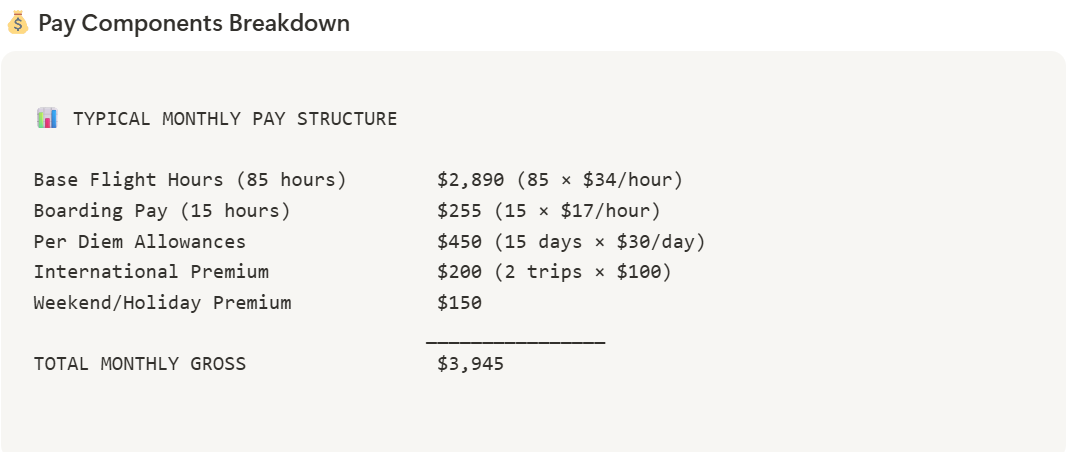This screenshot has height=452, width=1067.
Task: Select the Base Flight Hours (85 hours) label
Action: tap(190, 180)
